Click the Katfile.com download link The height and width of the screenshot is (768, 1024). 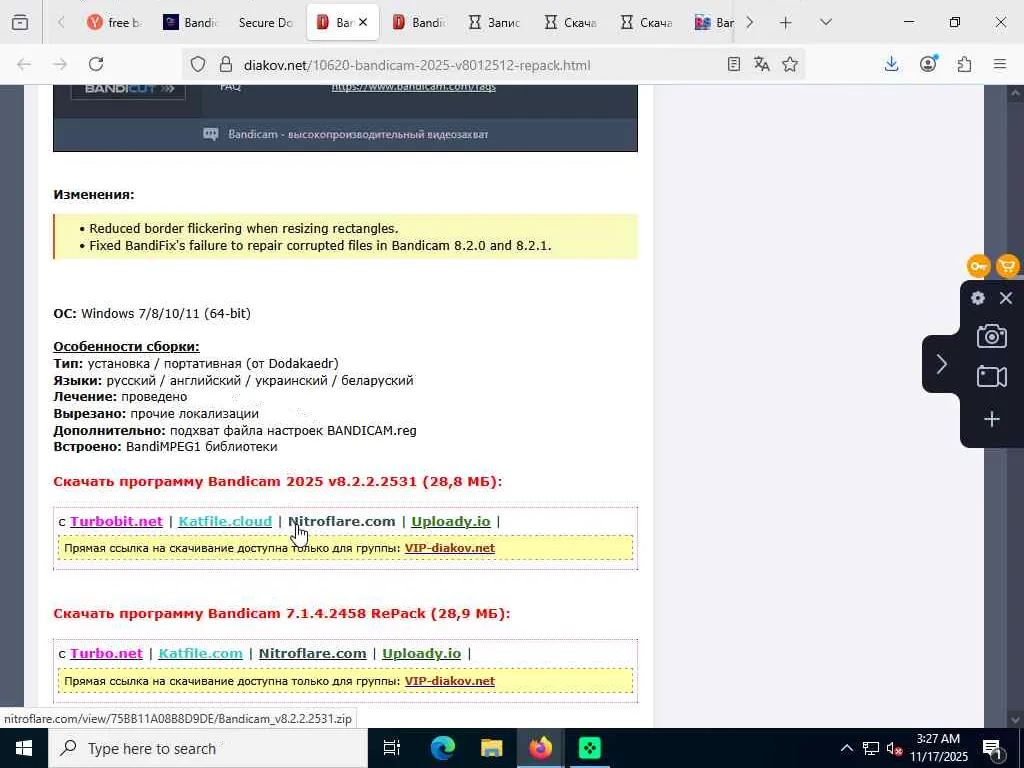pyautogui.click(x=200, y=653)
